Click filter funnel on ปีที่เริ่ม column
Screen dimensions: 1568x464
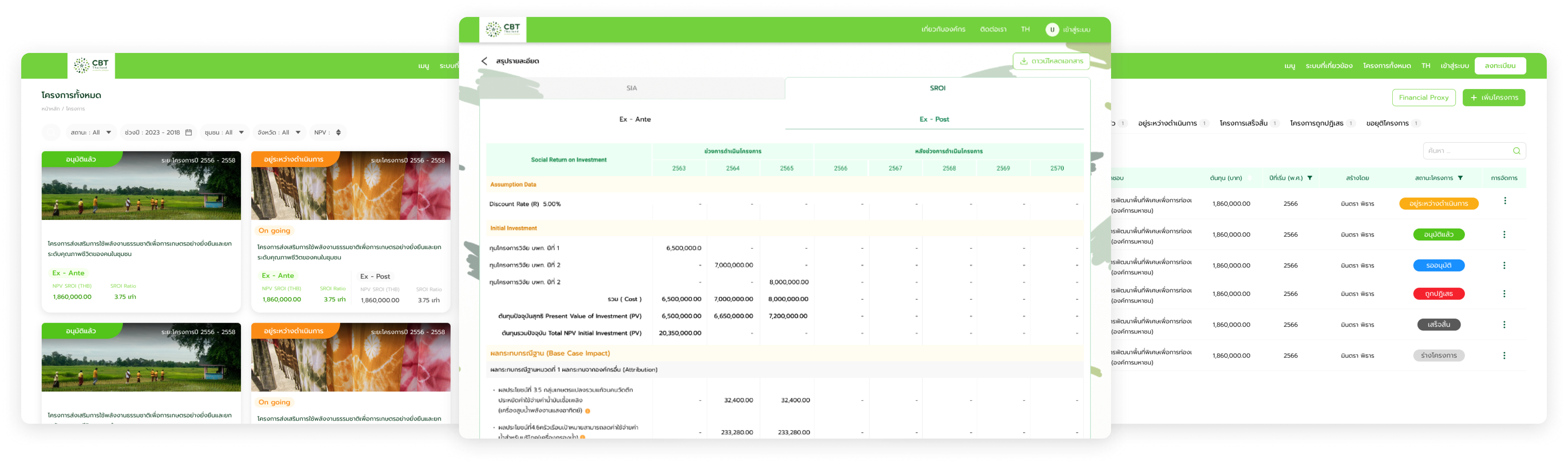[x=1310, y=178]
